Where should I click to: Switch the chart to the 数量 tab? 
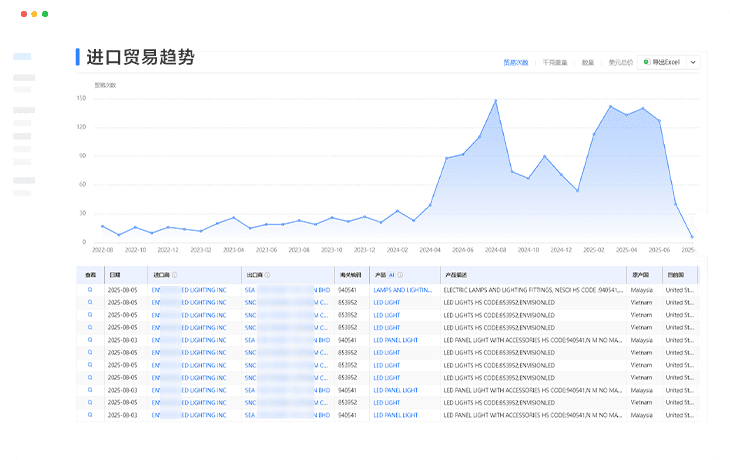(x=588, y=62)
